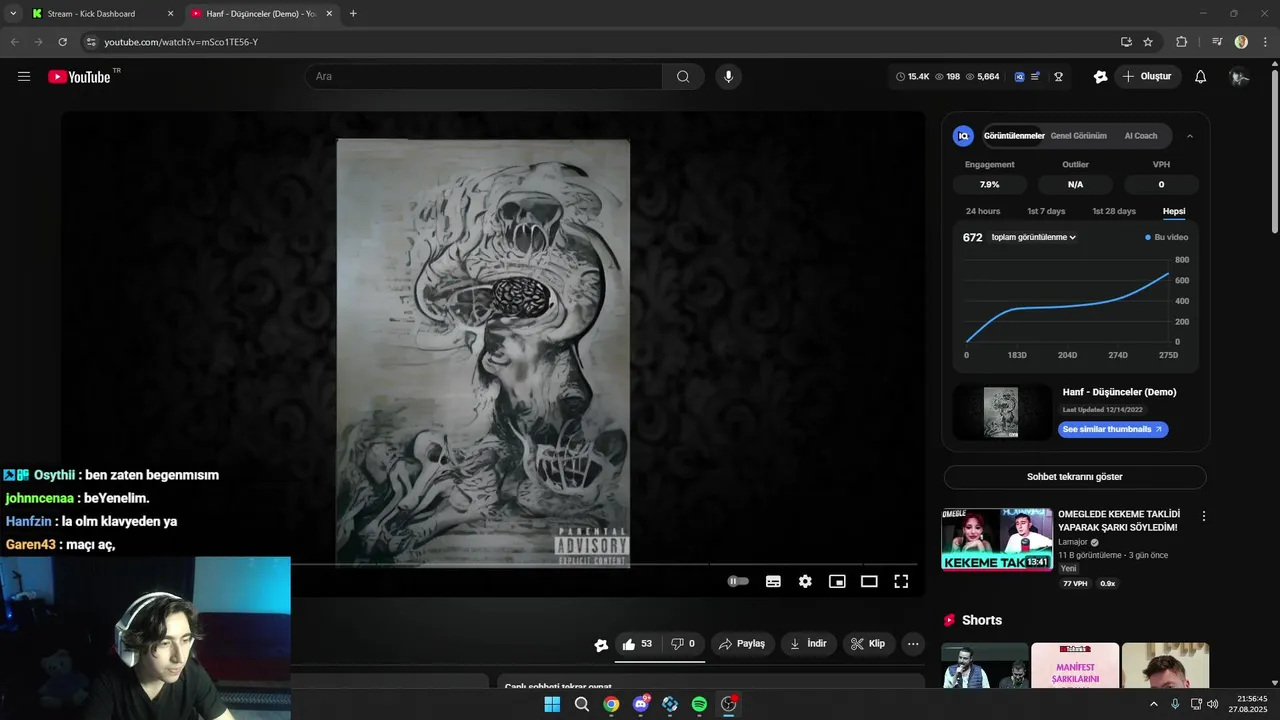The image size is (1280, 720).
Task: Toggle autoplay switch in the player
Action: click(738, 581)
